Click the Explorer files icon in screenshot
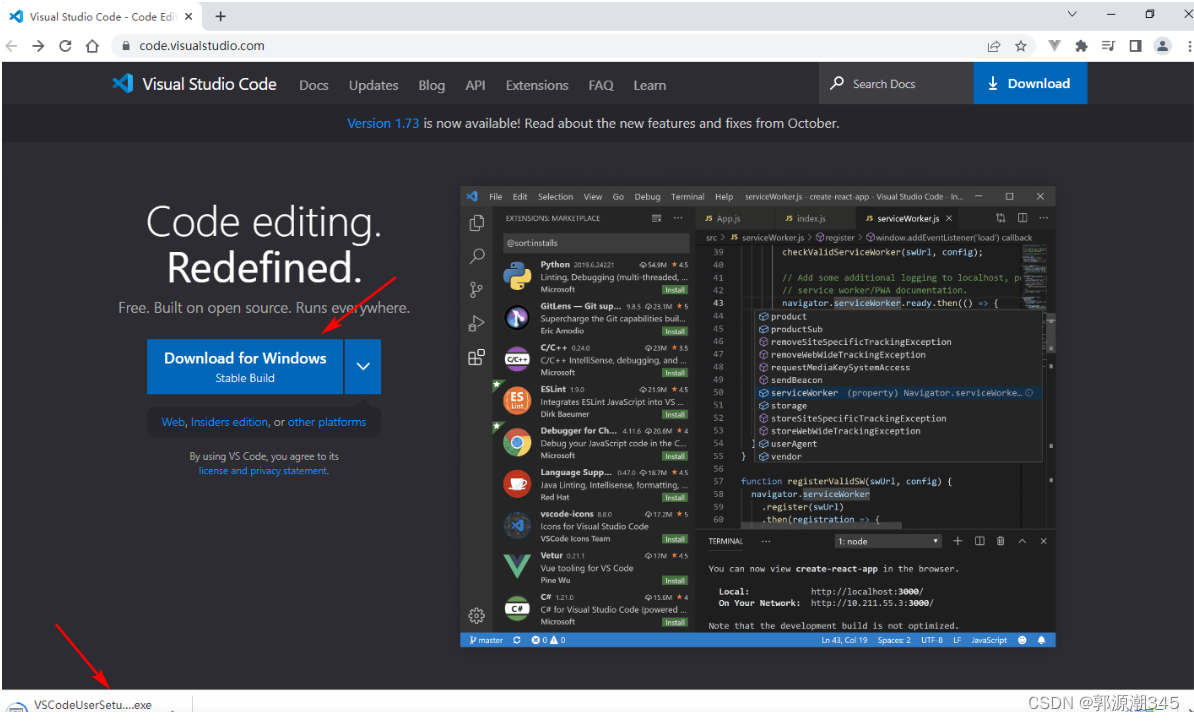Viewport: 1194px width, 721px height. coord(477,222)
